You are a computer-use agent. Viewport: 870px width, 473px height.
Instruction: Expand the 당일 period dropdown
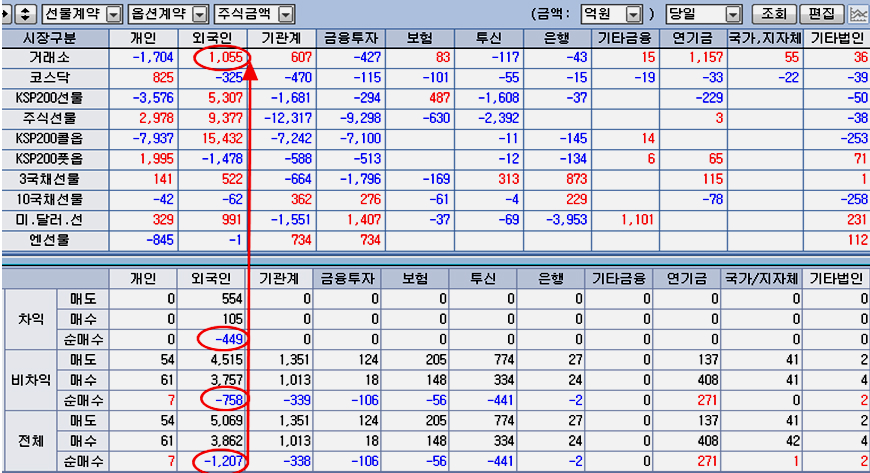[x=733, y=14]
